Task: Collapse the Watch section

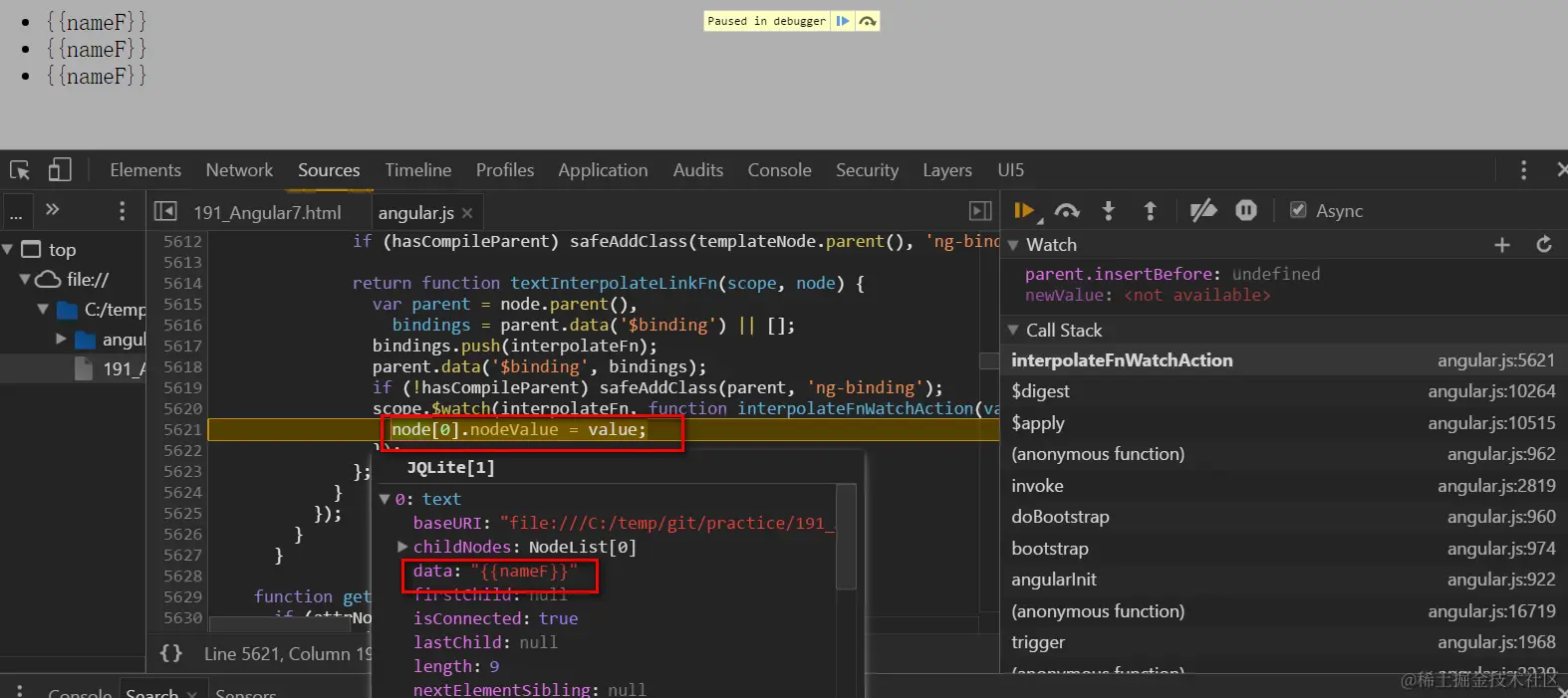Action: point(1013,245)
